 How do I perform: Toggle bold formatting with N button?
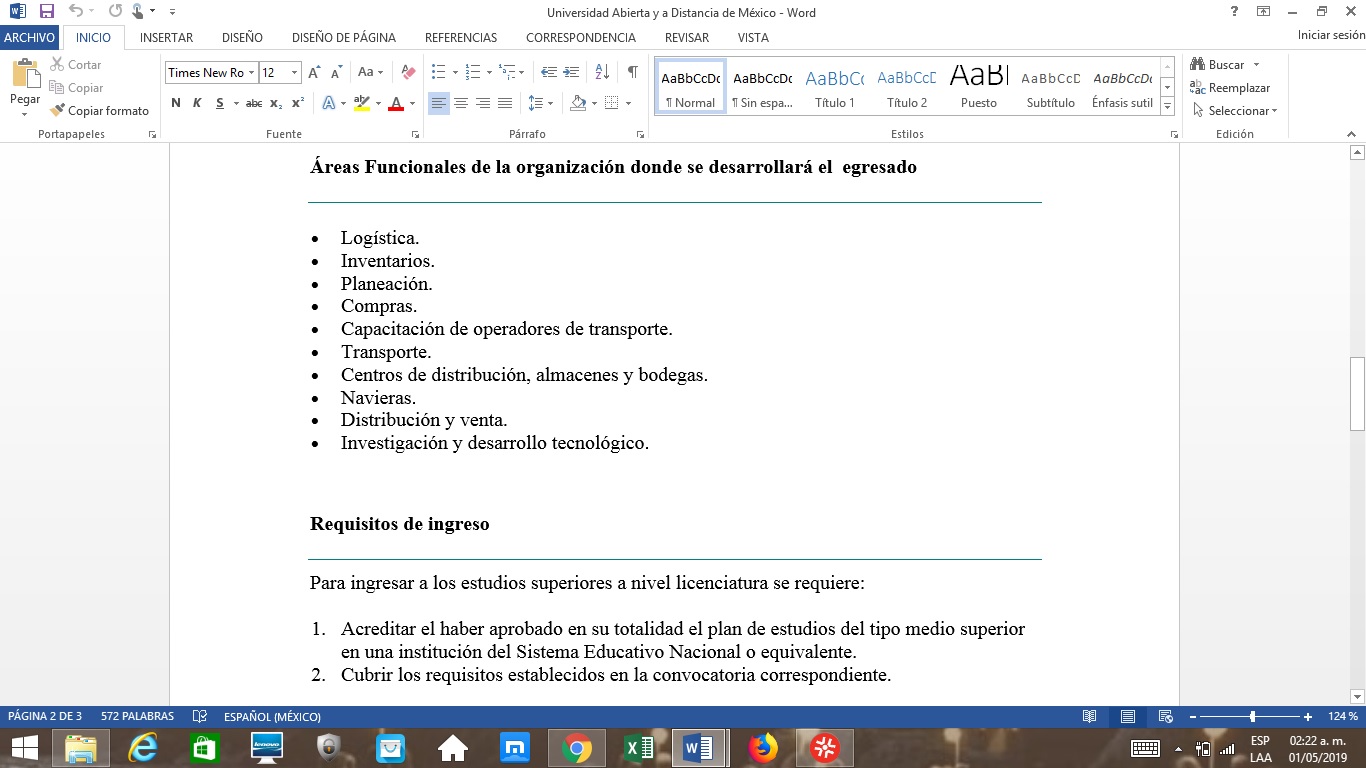tap(176, 103)
